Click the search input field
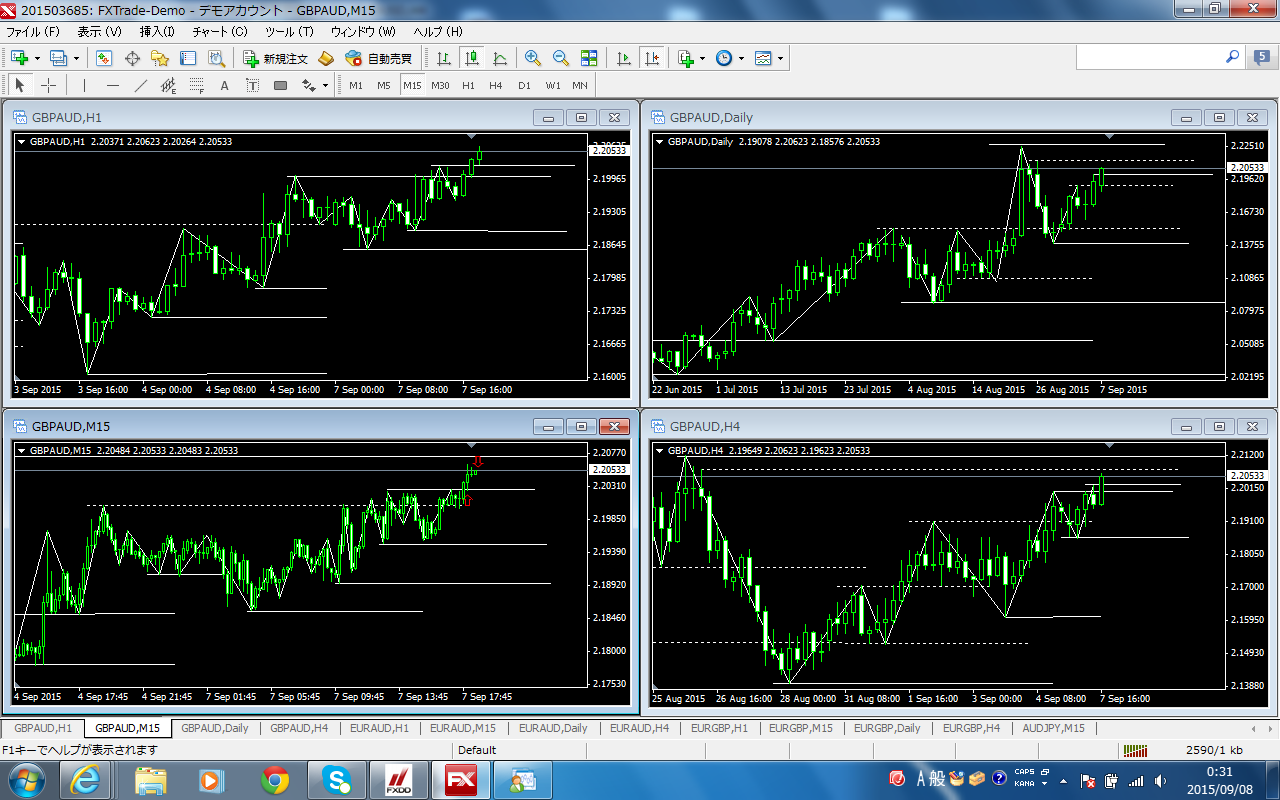 point(1148,58)
